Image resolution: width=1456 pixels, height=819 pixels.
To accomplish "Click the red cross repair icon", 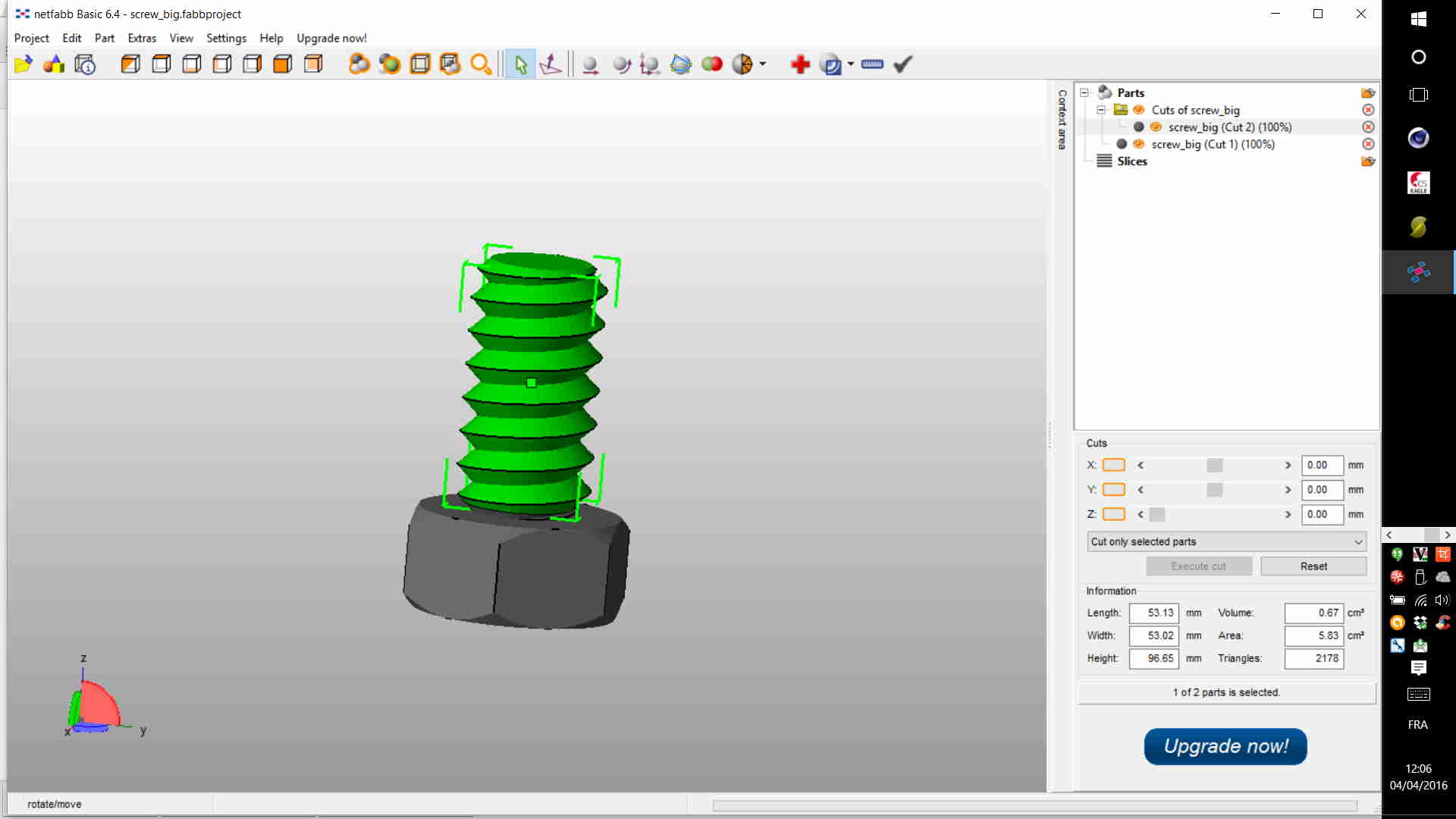I will [800, 64].
